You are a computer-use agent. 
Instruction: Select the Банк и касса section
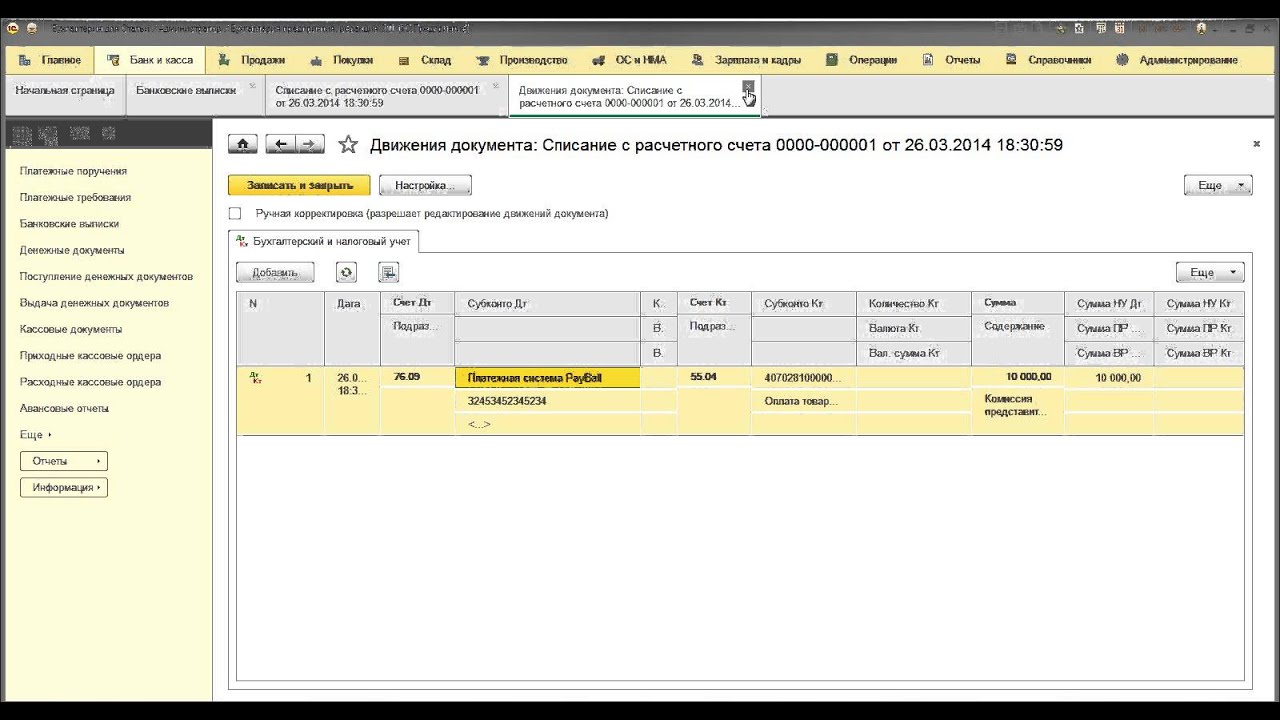(150, 60)
